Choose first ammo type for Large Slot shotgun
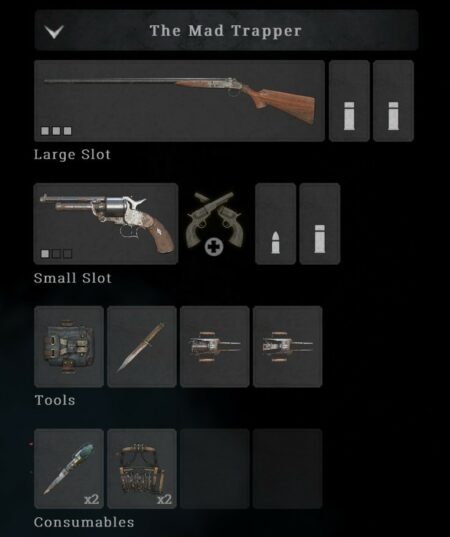The image size is (450, 537). click(x=349, y=101)
